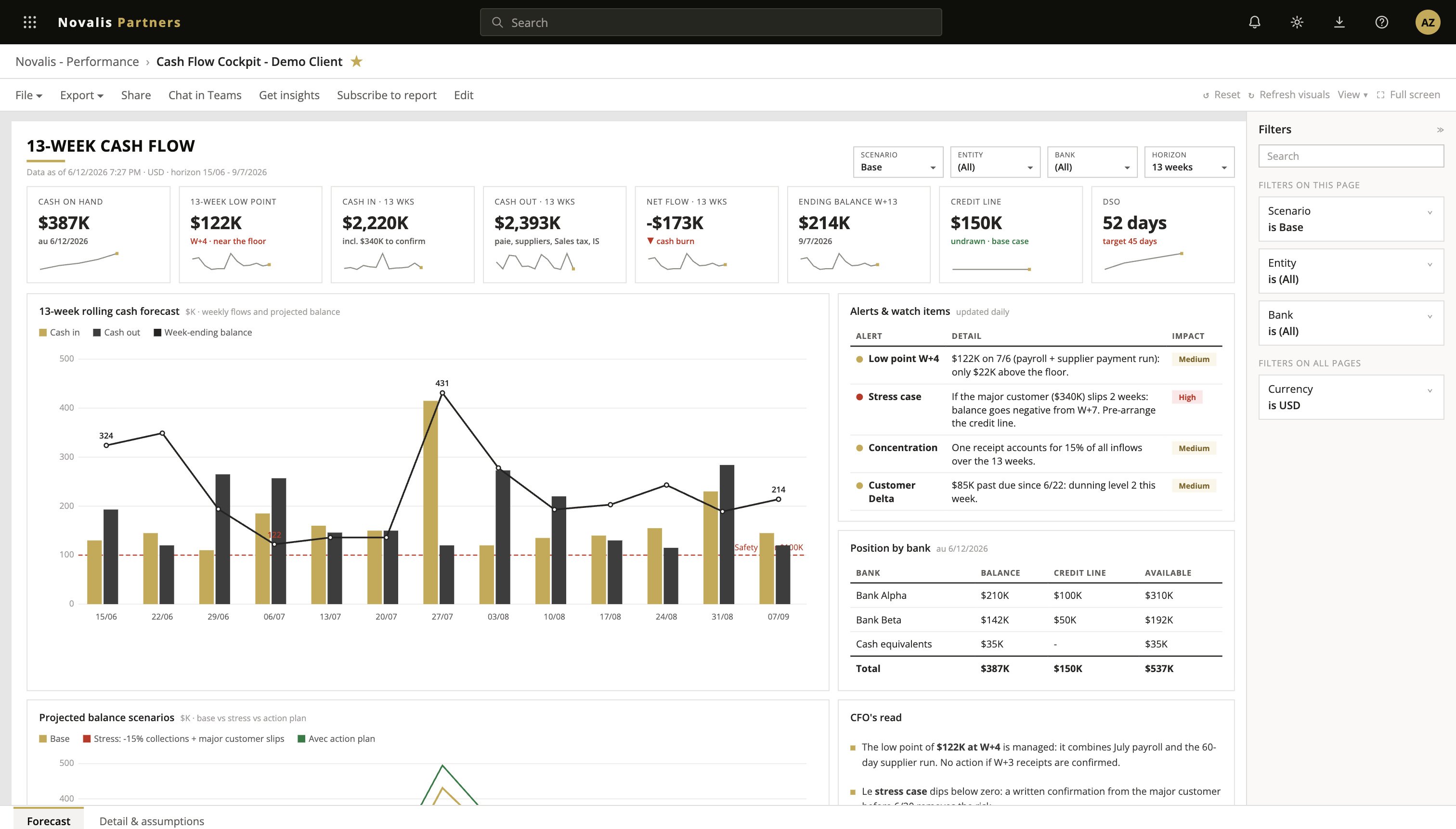Click Subscribe to report

pyautogui.click(x=386, y=95)
